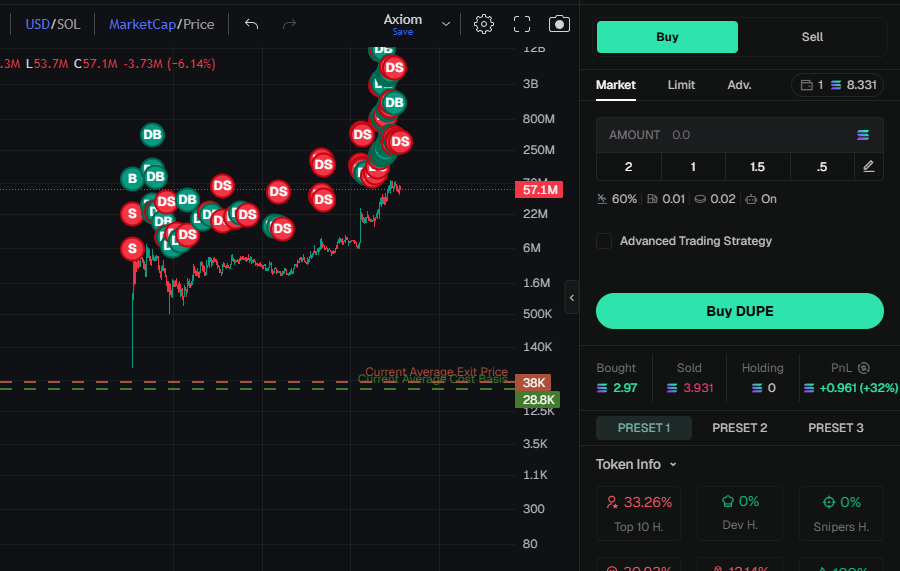Click the 57.1M current price label
The image size is (900, 571).
(x=539, y=190)
